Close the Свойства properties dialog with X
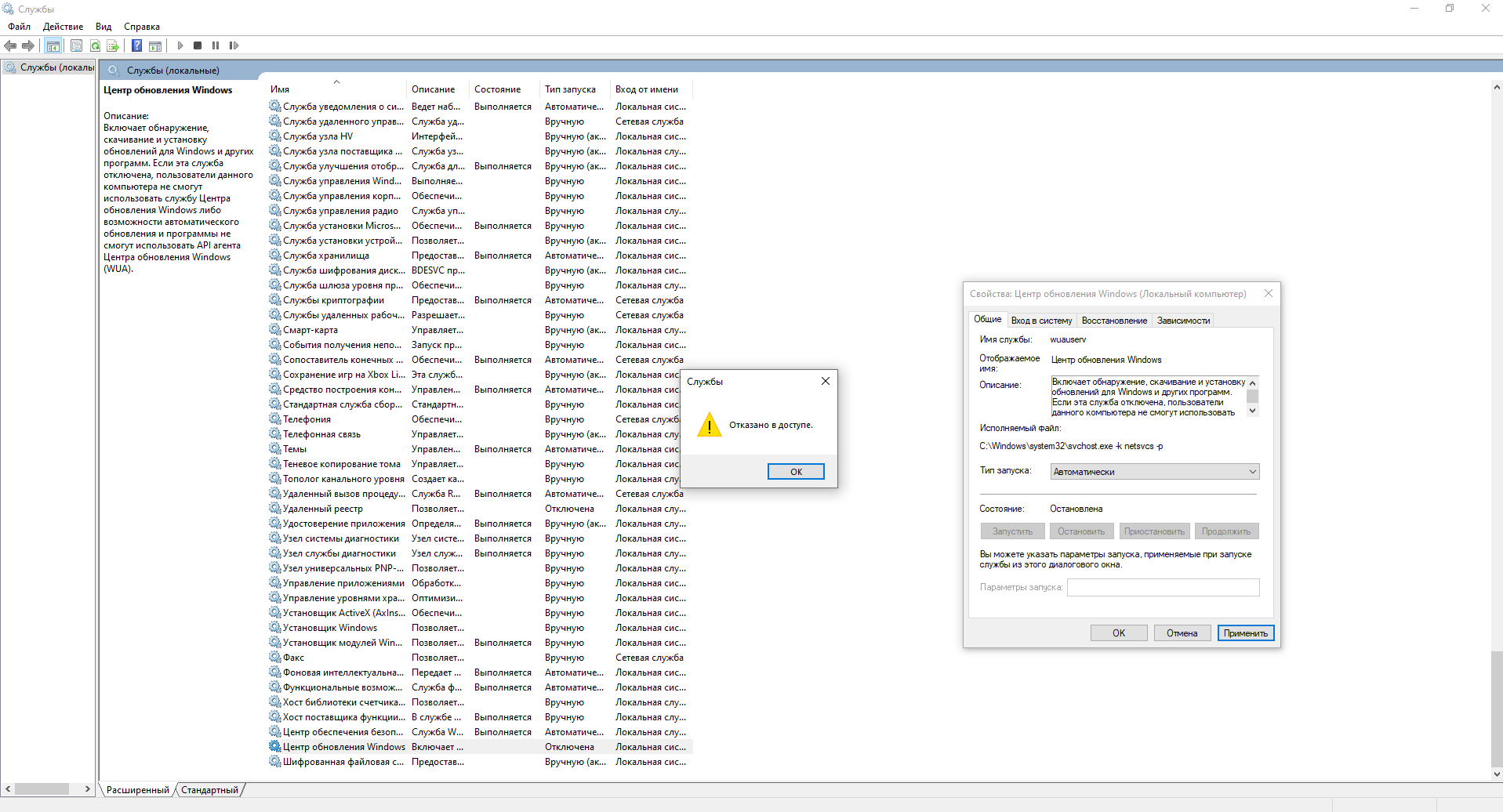Screen dimensions: 1503x812 click(1269, 293)
